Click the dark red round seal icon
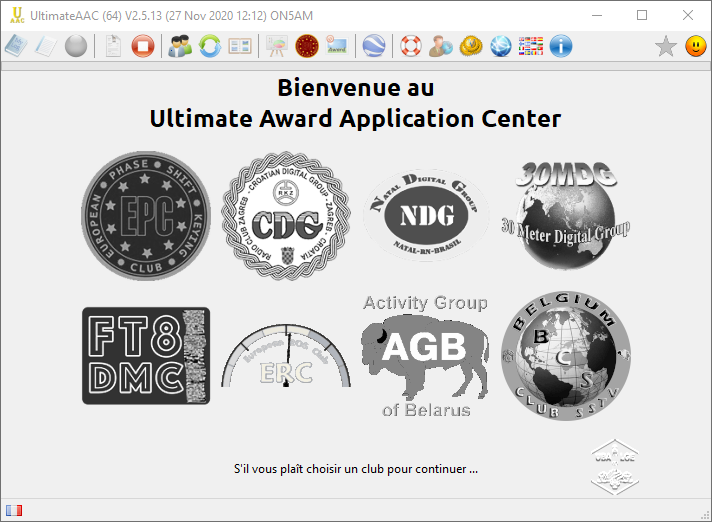 (x=307, y=46)
